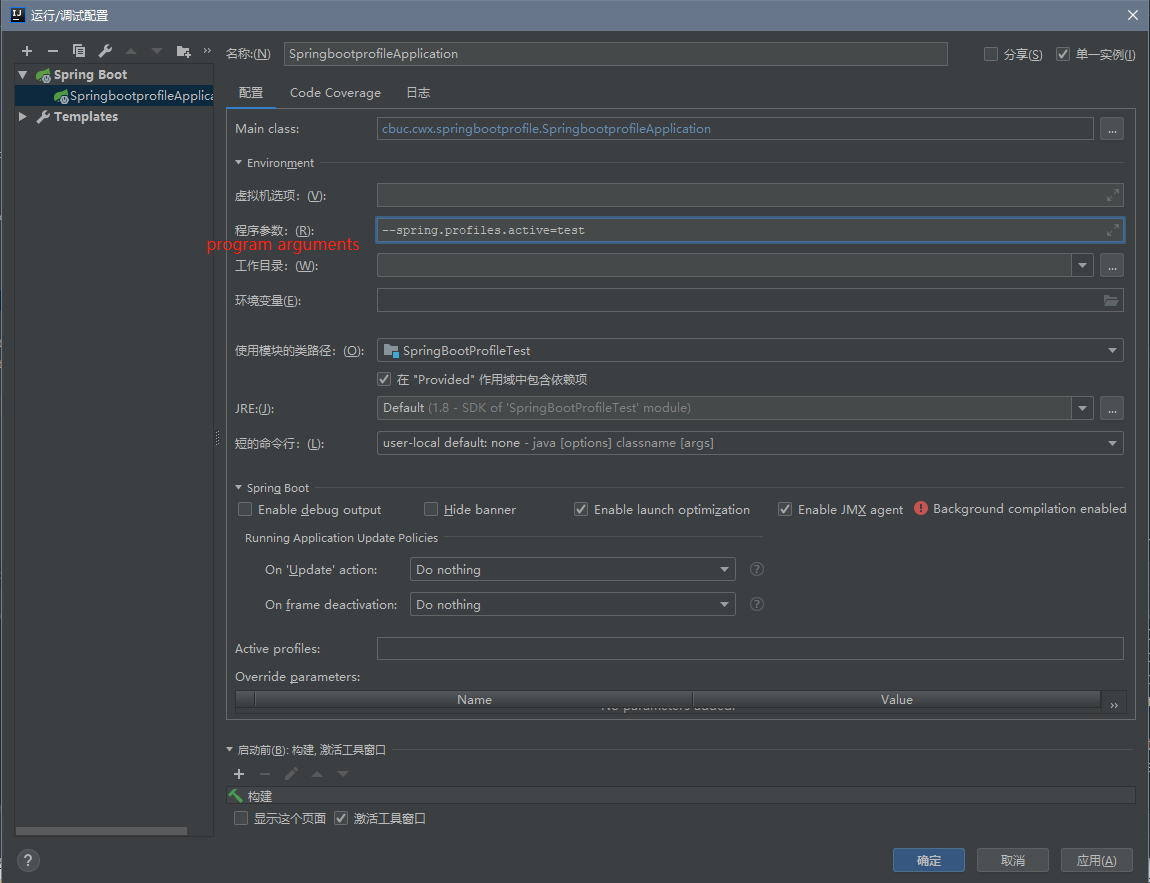
Task: Open dialog help question mark button
Action: pos(28,860)
